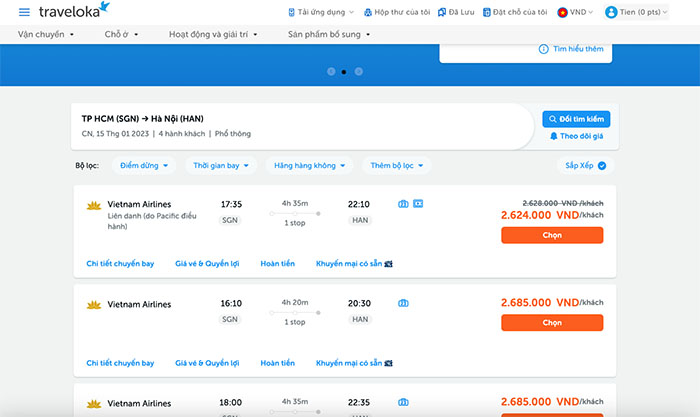Click the Traveloka logo
700x417 pixels.
74,10
